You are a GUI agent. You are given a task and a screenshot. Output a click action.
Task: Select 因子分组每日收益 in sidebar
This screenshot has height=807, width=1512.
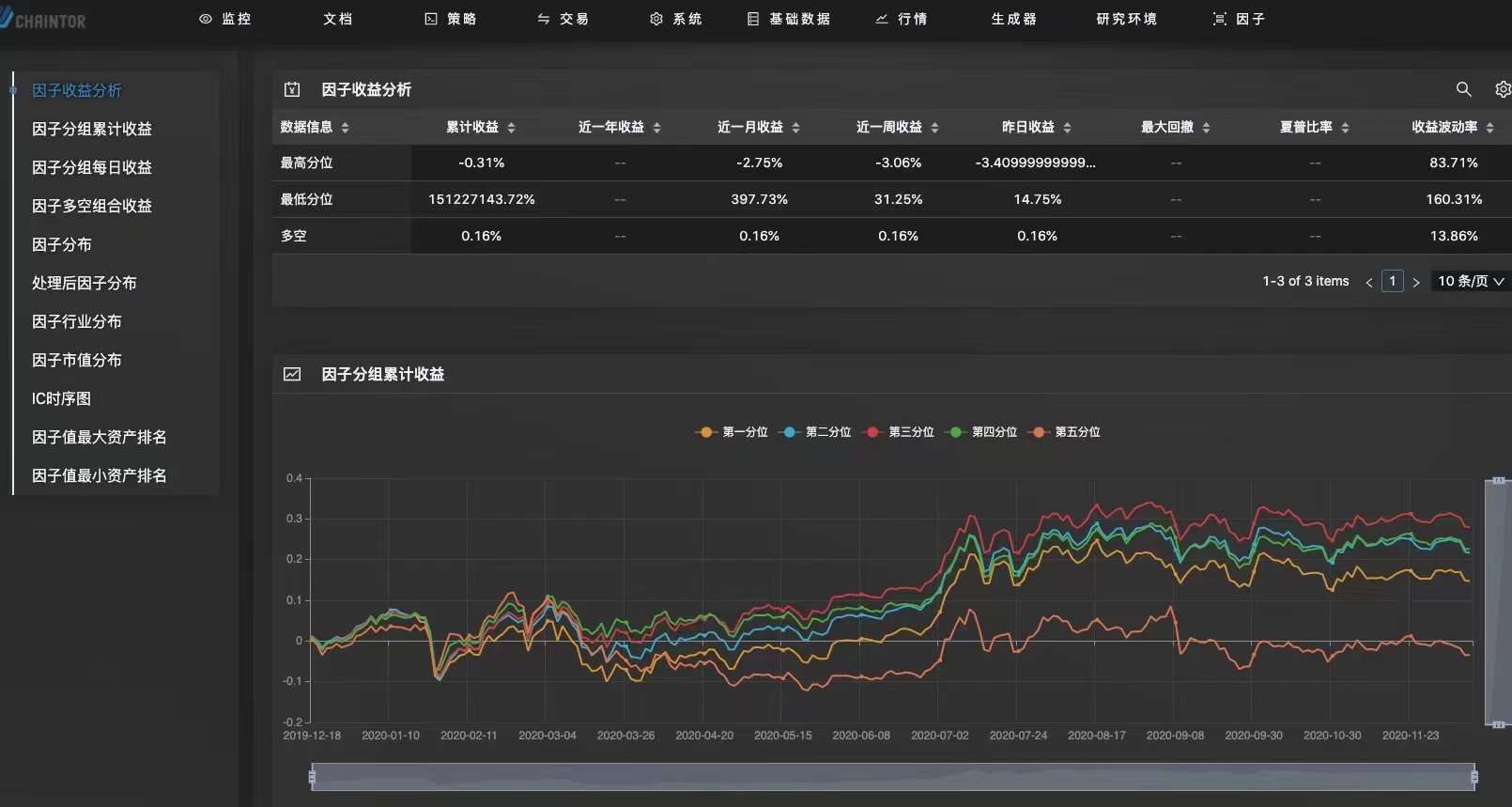pos(92,167)
